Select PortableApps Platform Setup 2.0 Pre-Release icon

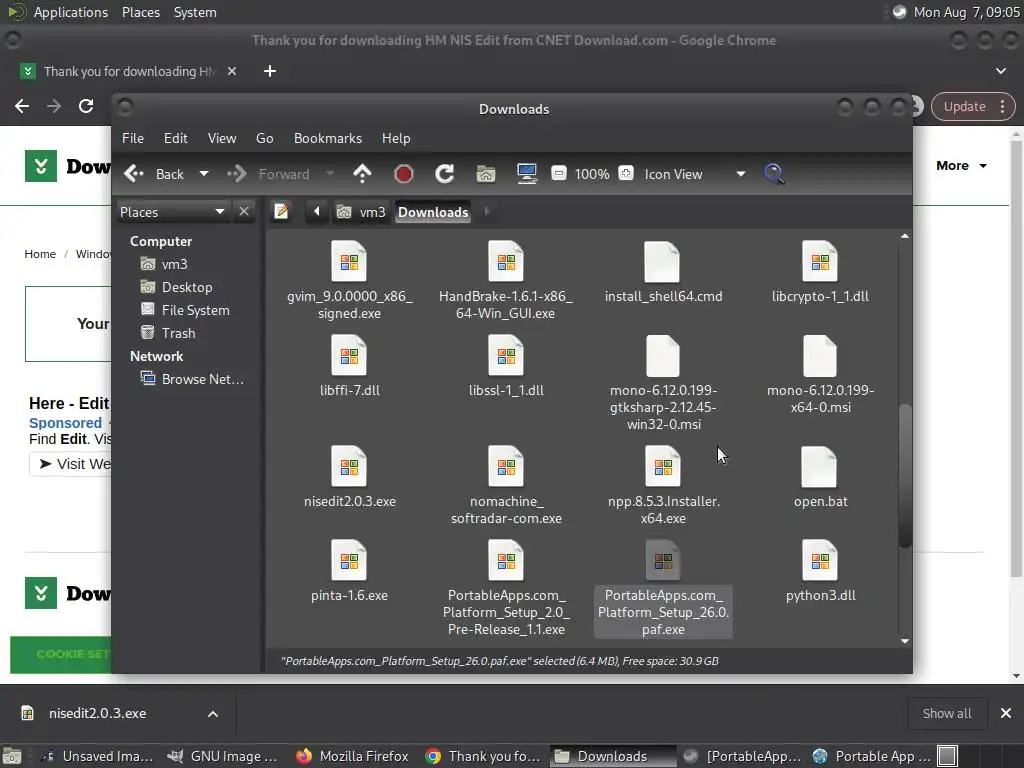click(506, 560)
